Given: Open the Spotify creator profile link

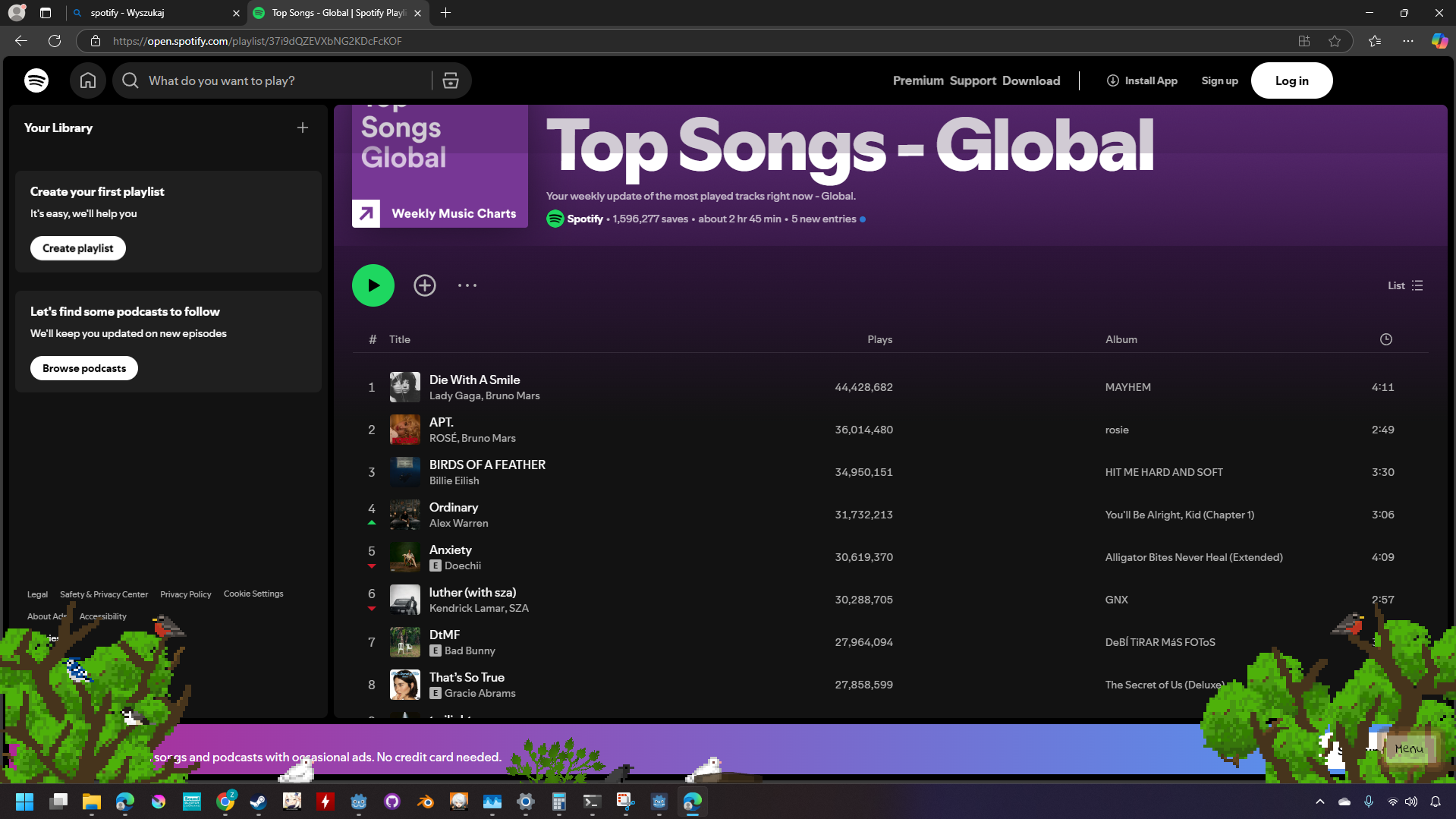Looking at the screenshot, I should (x=585, y=219).
